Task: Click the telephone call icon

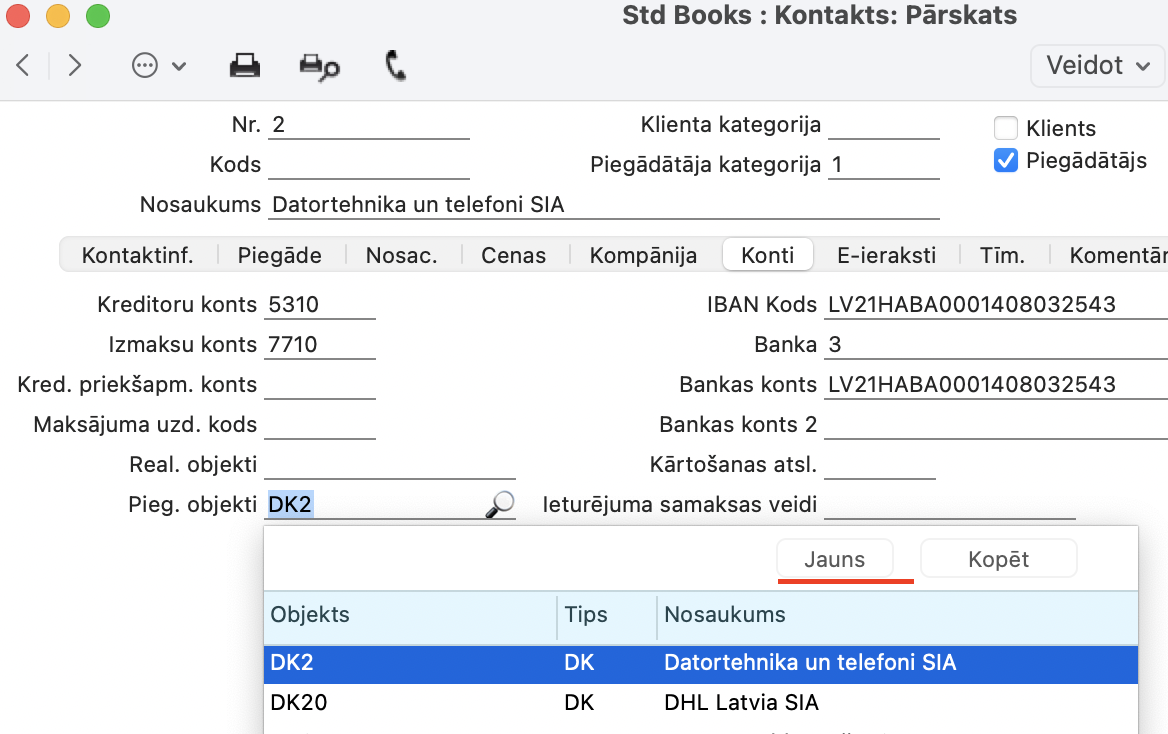Action: point(395,66)
